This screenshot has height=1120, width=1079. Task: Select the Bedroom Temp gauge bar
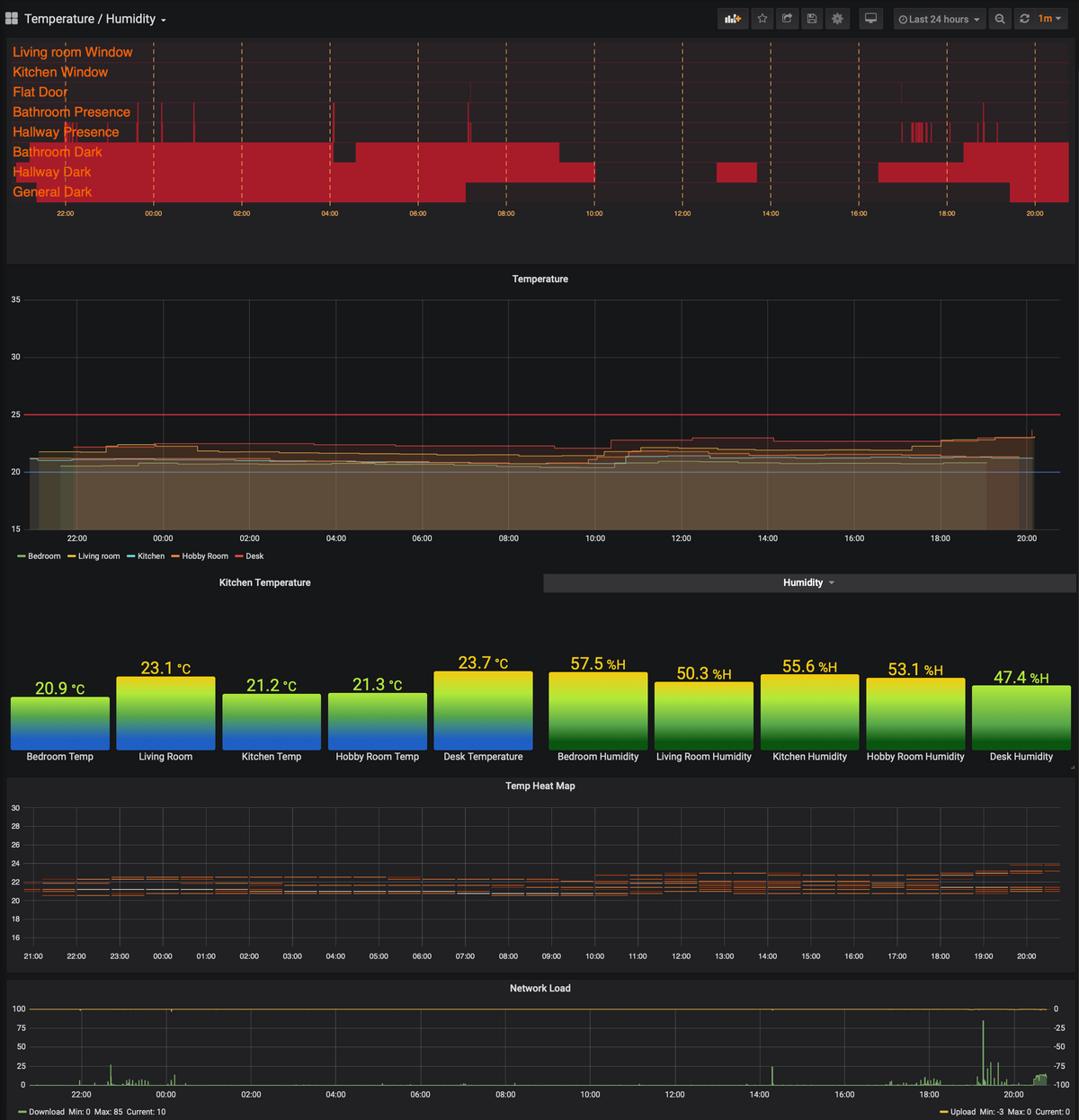(x=60, y=724)
